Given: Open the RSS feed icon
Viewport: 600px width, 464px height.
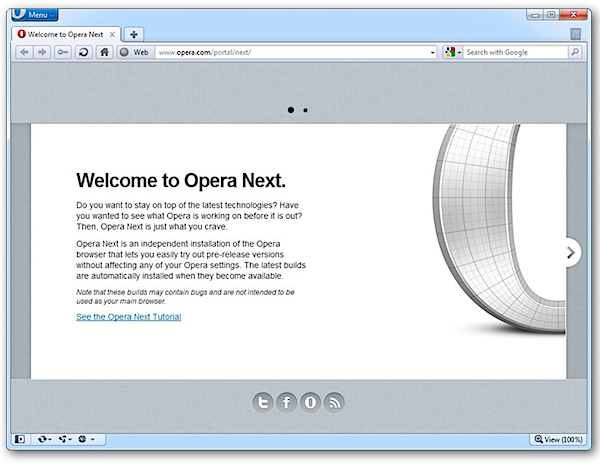Looking at the screenshot, I should pos(334,402).
